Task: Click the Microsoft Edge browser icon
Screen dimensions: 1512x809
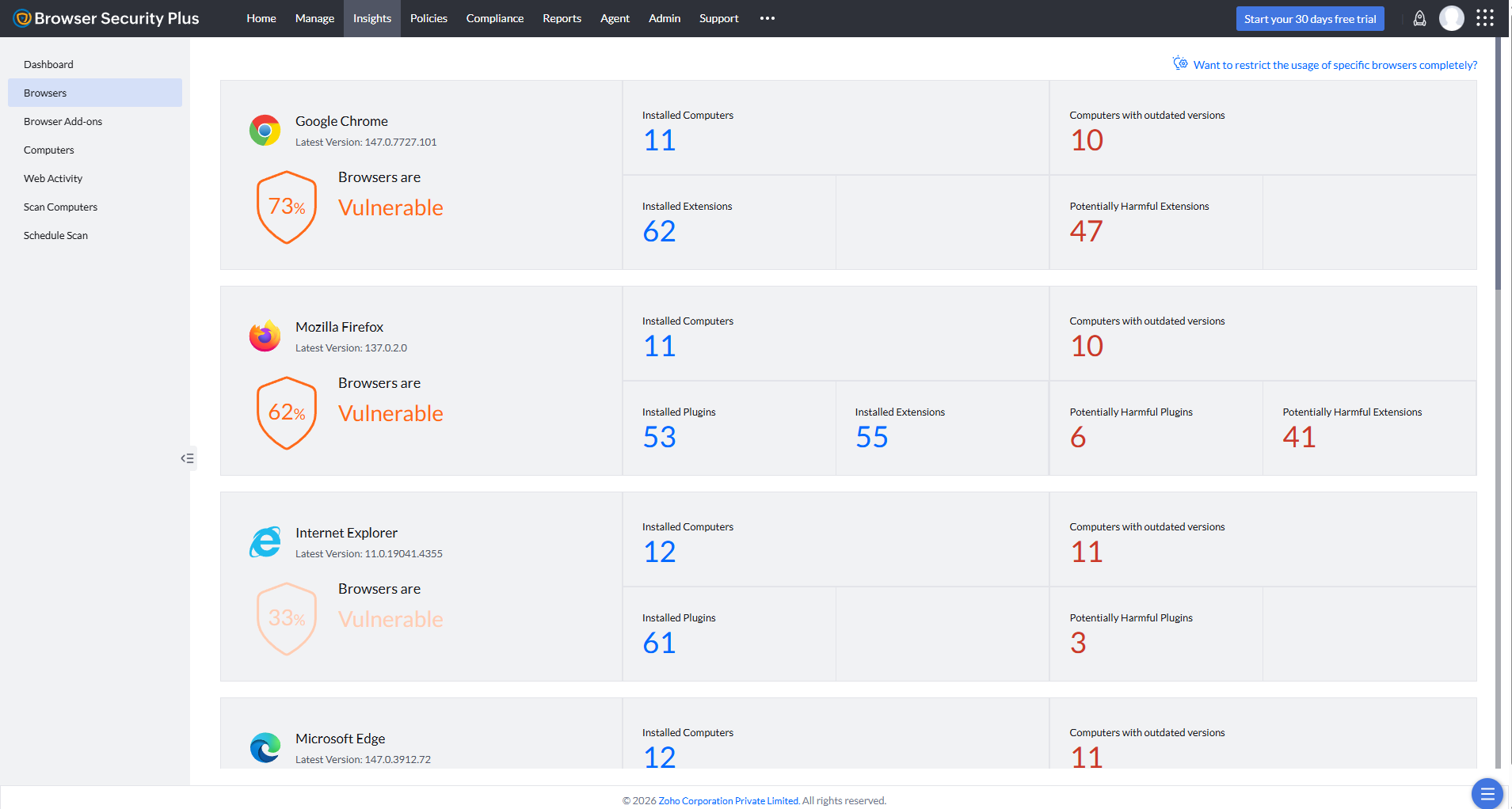Action: tap(265, 747)
